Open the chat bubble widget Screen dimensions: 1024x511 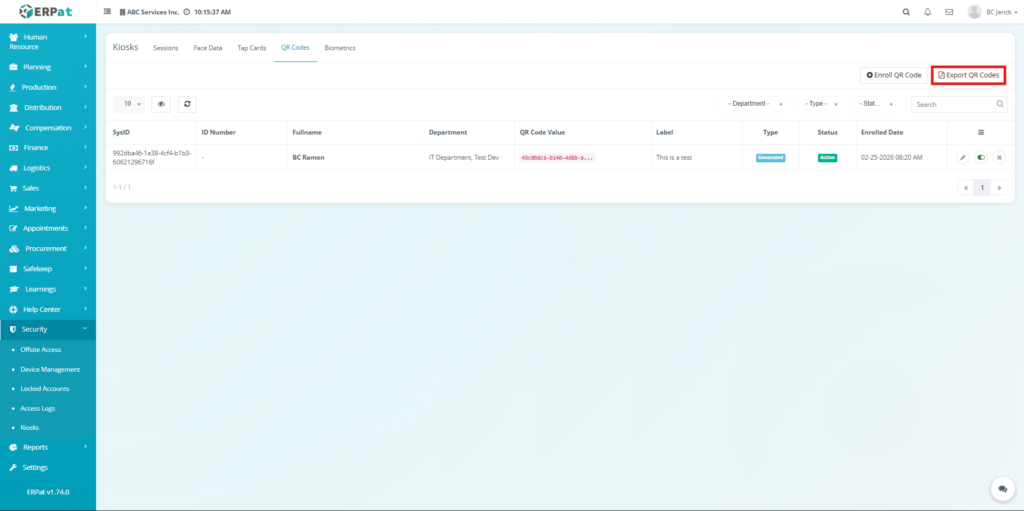tap(1002, 488)
